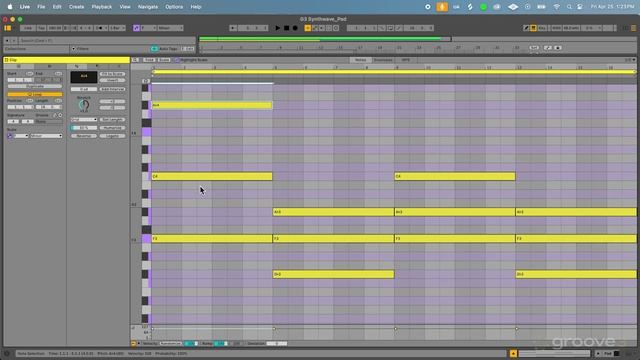
Task: Click the Set button beside Start
Action: click(29, 73)
